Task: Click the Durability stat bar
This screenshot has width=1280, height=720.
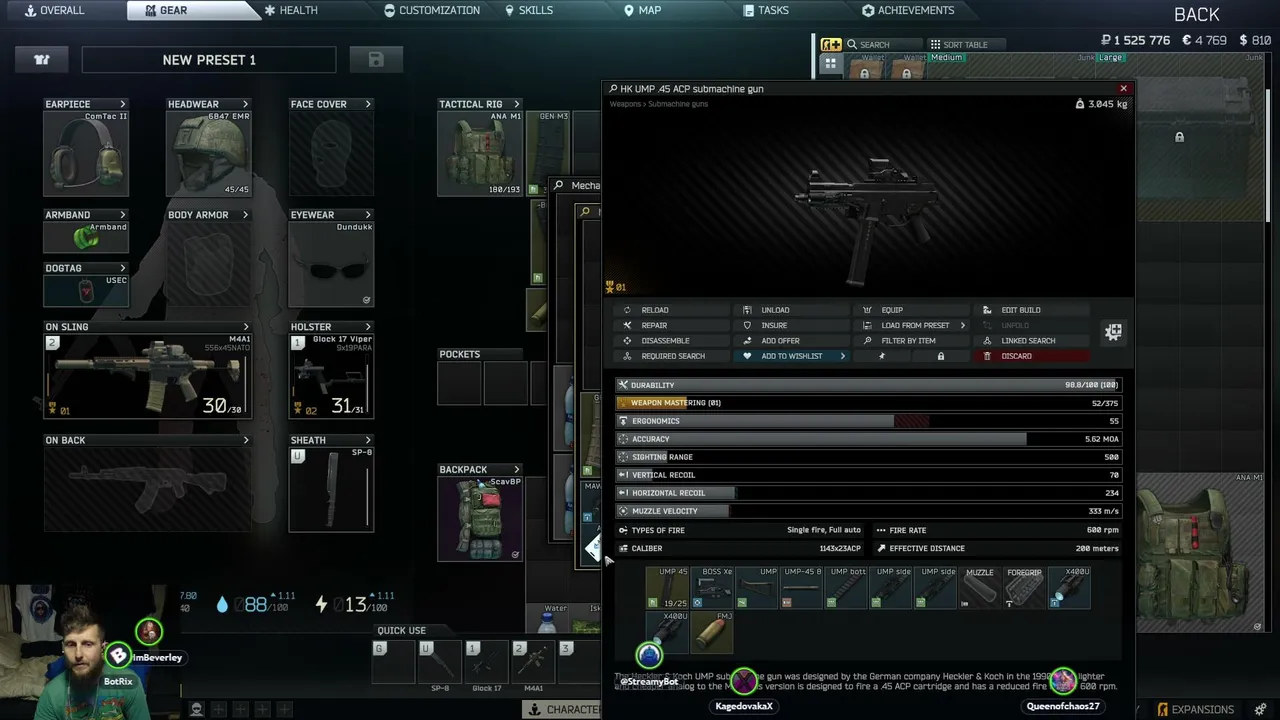Action: 868,385
